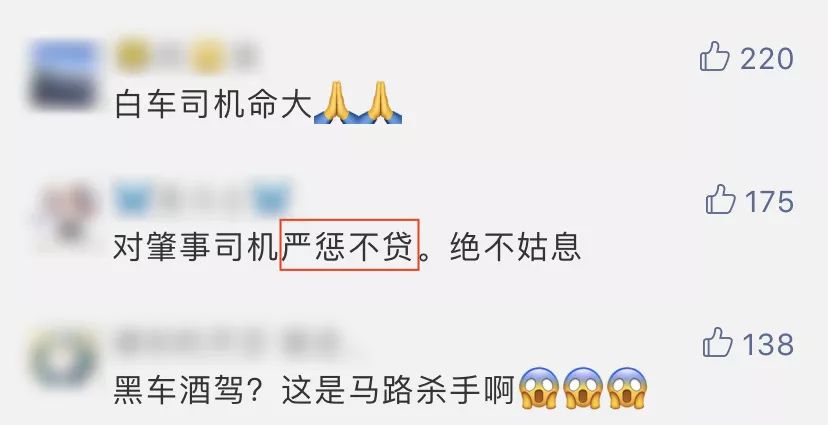Open avatar of the 白车司机命大 commenter
Viewport: 828px width, 425px height.
[65, 74]
